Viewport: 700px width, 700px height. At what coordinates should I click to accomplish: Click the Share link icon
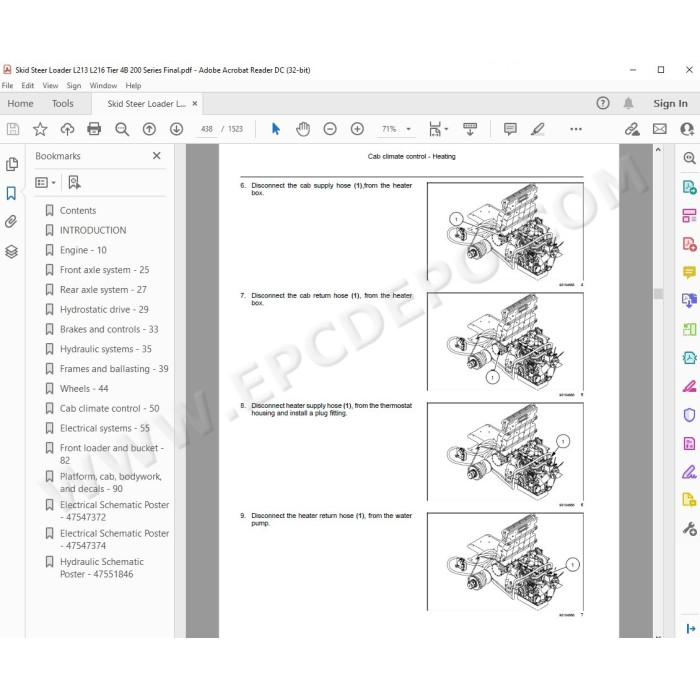632,129
